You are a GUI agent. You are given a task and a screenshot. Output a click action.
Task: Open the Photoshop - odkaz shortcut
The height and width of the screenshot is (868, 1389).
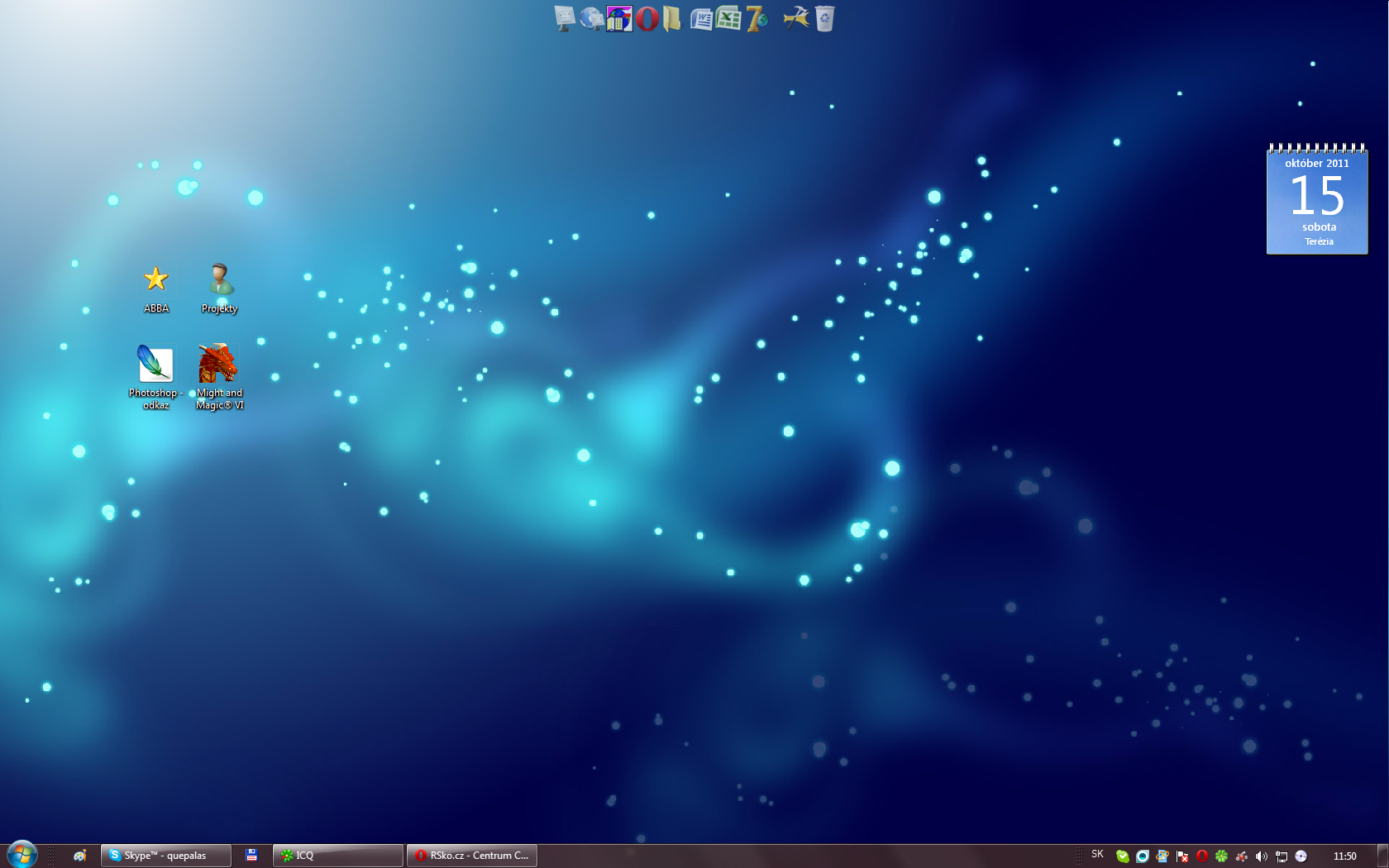tap(155, 377)
